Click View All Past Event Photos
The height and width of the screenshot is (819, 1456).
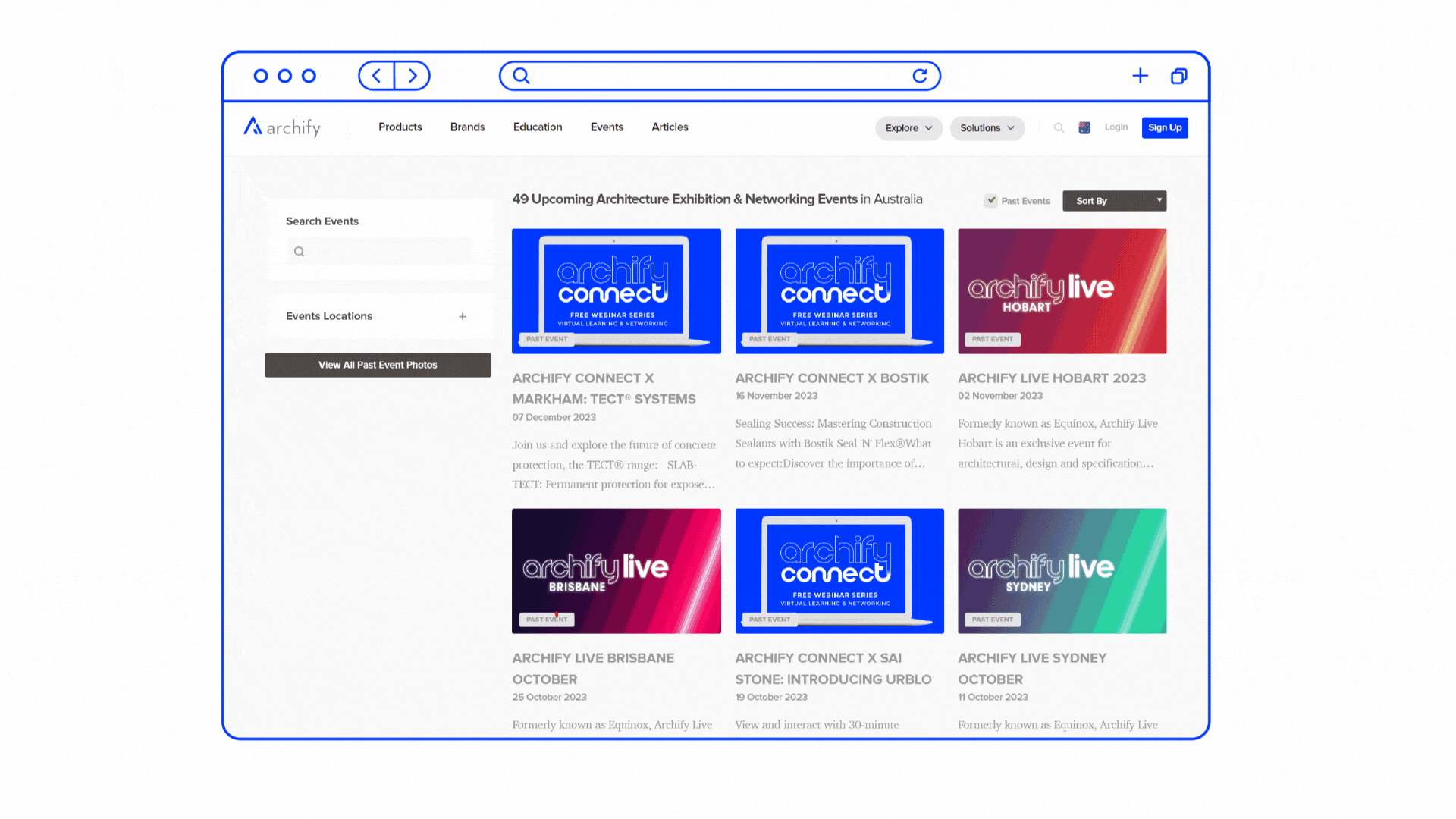(378, 365)
